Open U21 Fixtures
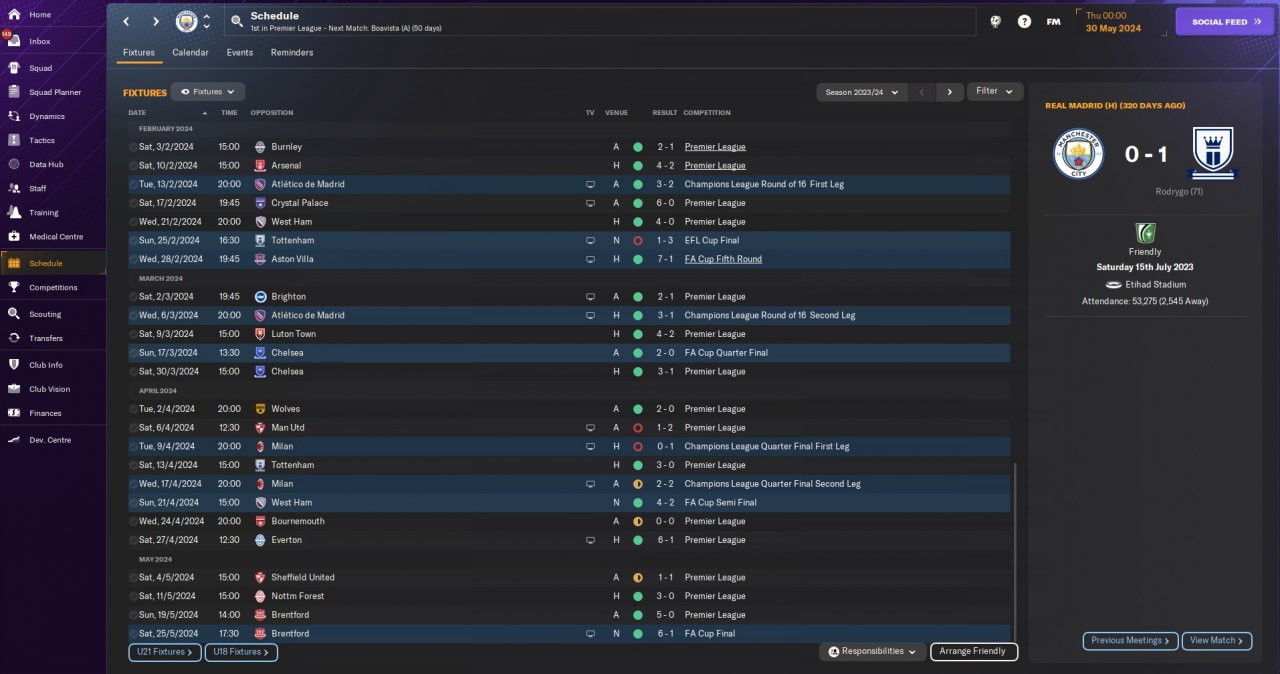Image resolution: width=1280 pixels, height=674 pixels. pyautogui.click(x=165, y=651)
